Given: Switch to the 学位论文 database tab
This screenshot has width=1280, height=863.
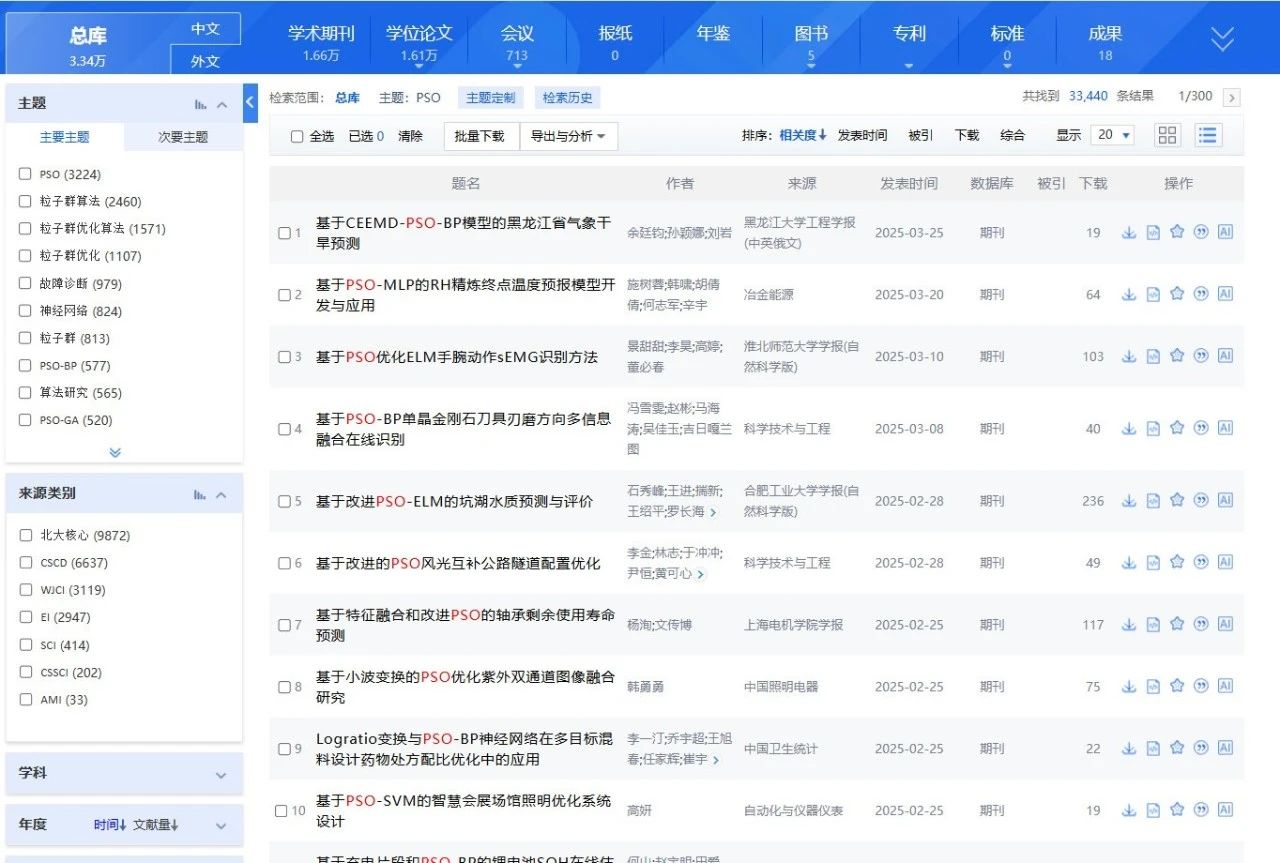Looking at the screenshot, I should click(419, 43).
